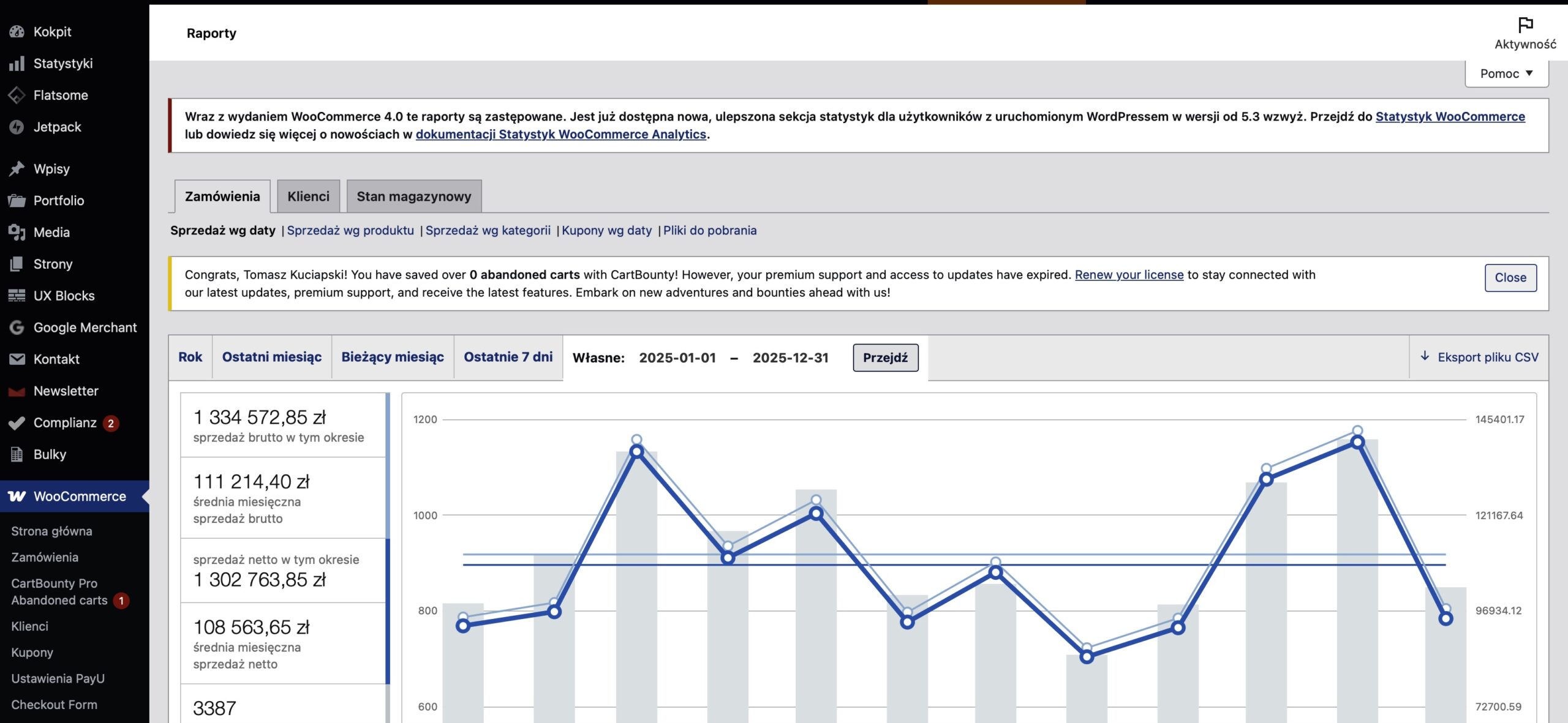Image resolution: width=1568 pixels, height=723 pixels.
Task: Expand the Pomoc help dropdown
Action: pyautogui.click(x=1506, y=73)
